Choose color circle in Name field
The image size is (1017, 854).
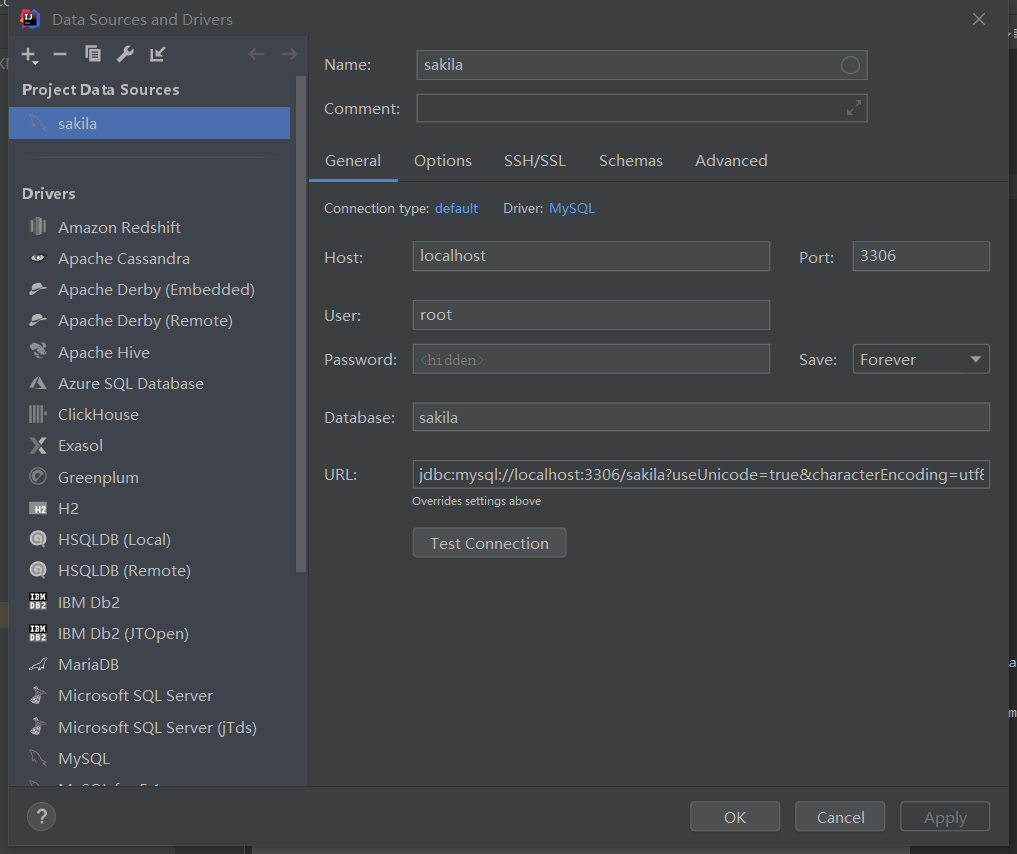click(x=850, y=65)
